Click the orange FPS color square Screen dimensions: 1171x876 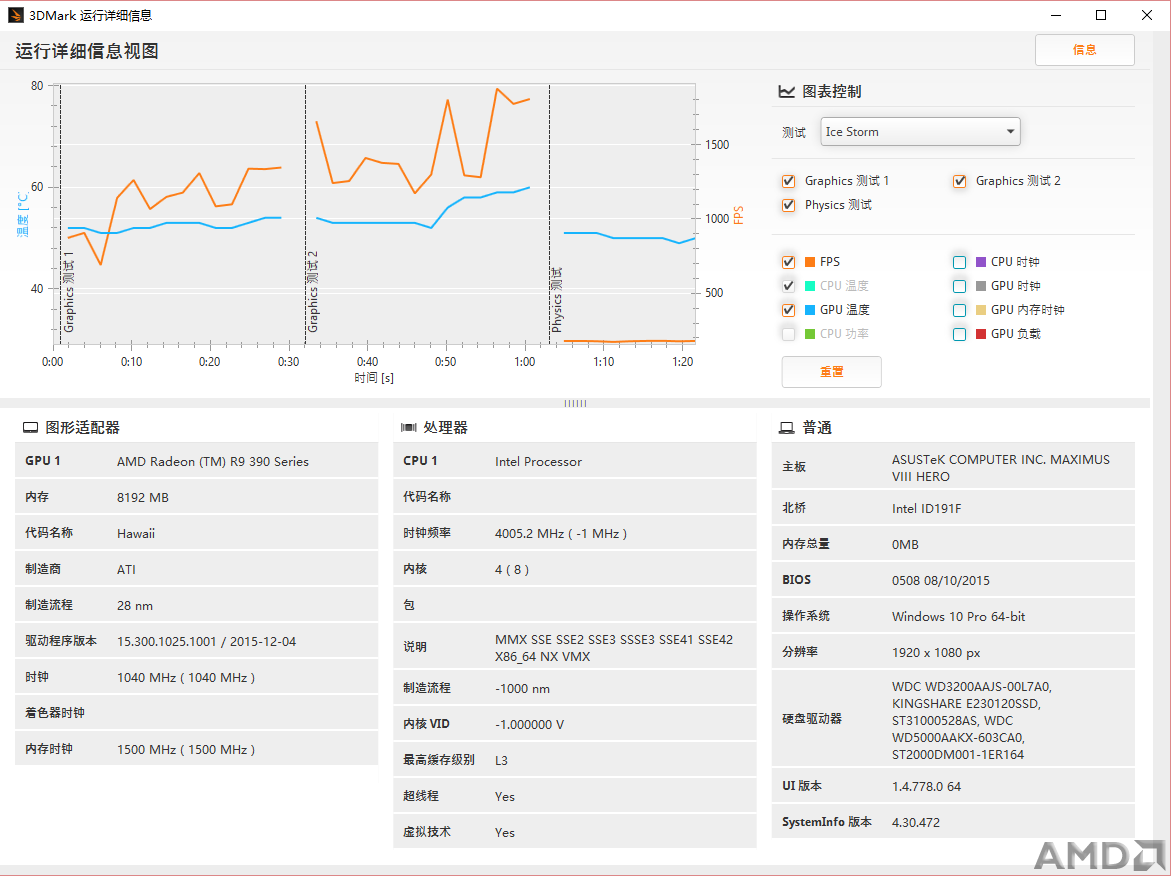point(810,262)
